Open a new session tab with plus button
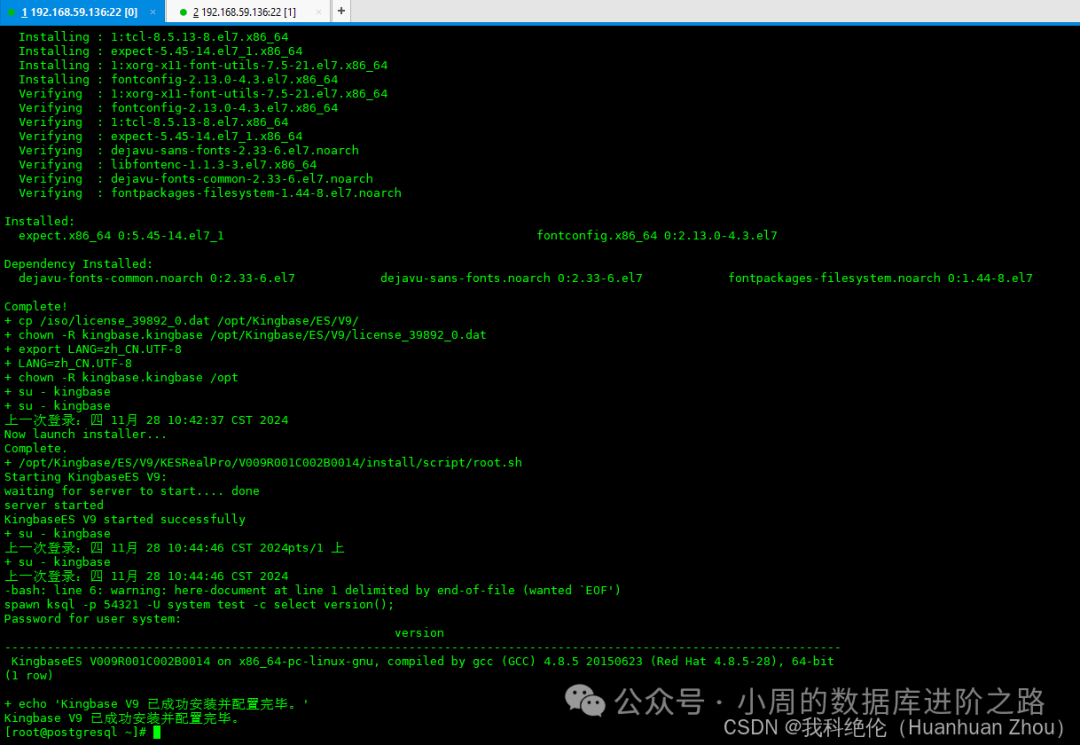Image resolution: width=1080 pixels, height=745 pixels. point(341,11)
